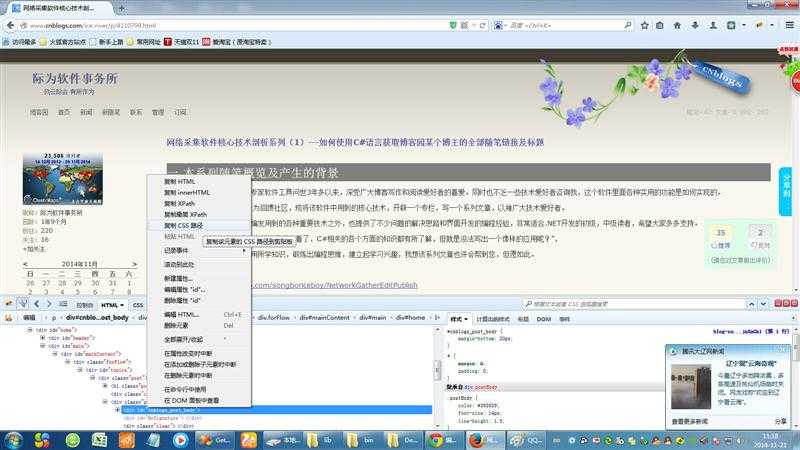Open the NetworkGatherEditPublish GitHub link
The width and height of the screenshot is (800, 450).
[x=335, y=285]
